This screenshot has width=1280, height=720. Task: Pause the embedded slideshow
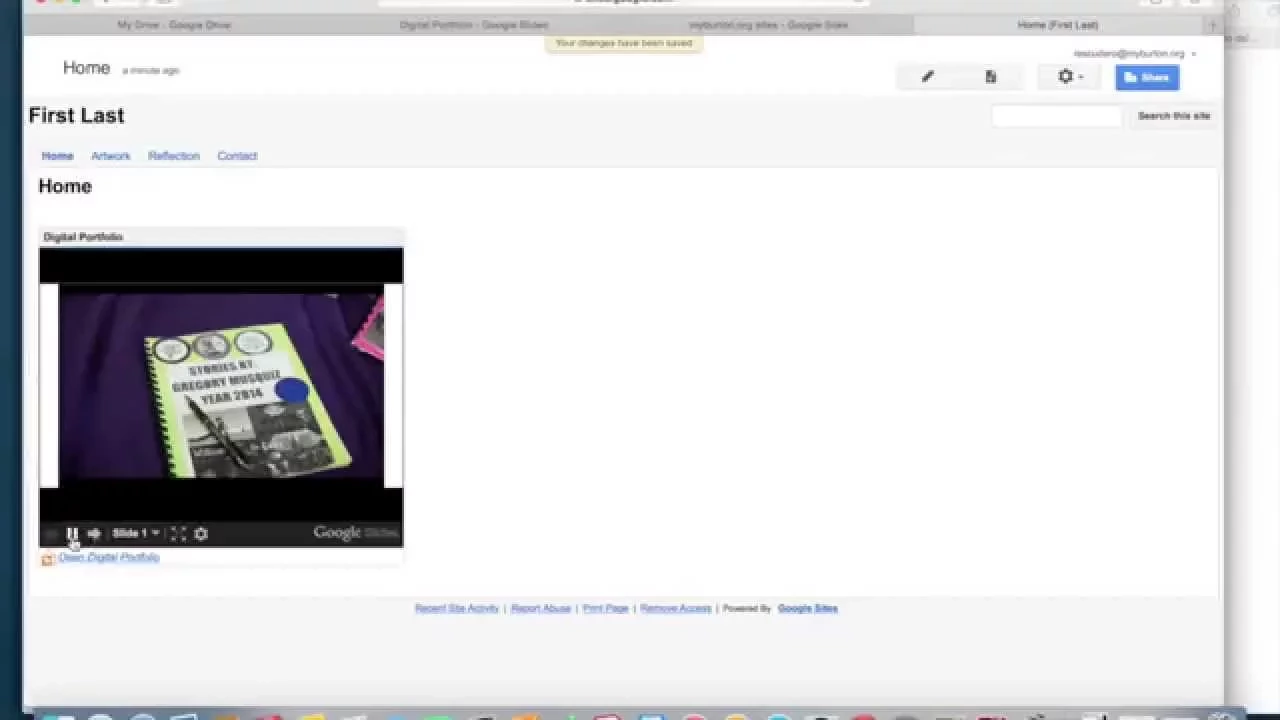point(72,534)
